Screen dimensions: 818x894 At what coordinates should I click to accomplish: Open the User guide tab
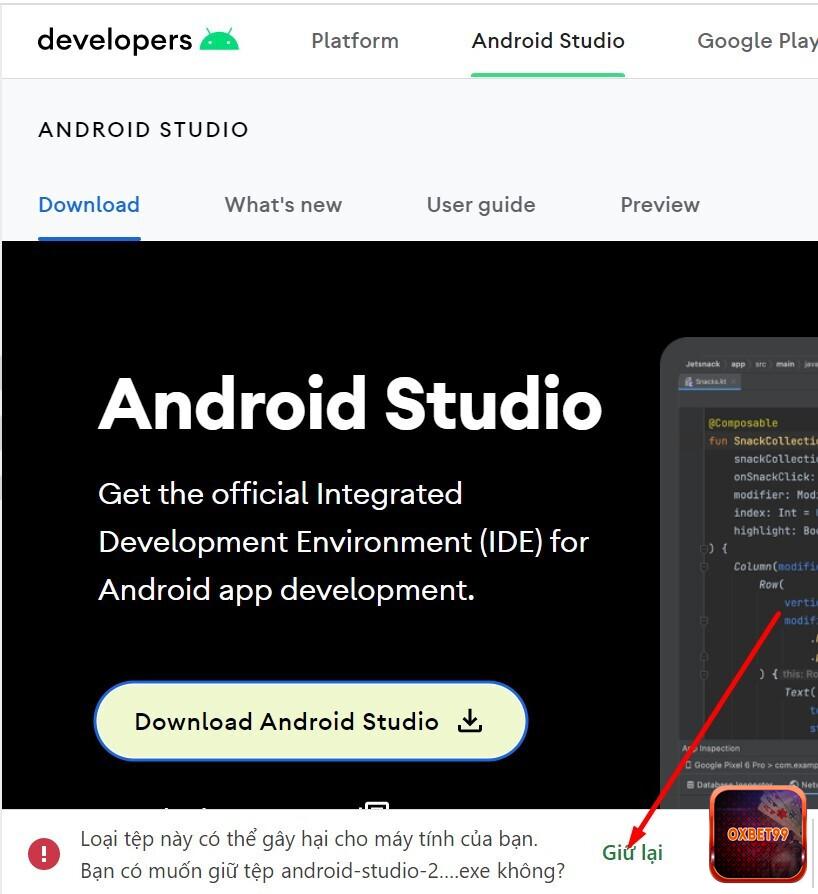pyautogui.click(x=481, y=205)
